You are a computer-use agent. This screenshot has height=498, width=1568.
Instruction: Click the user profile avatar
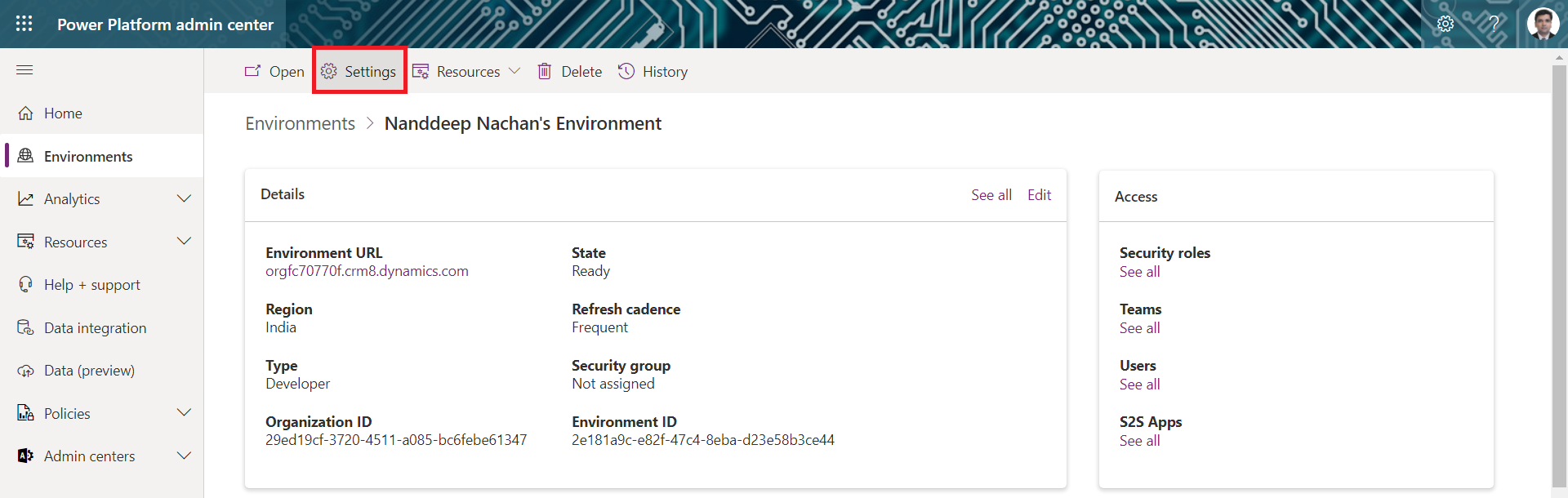[x=1542, y=24]
